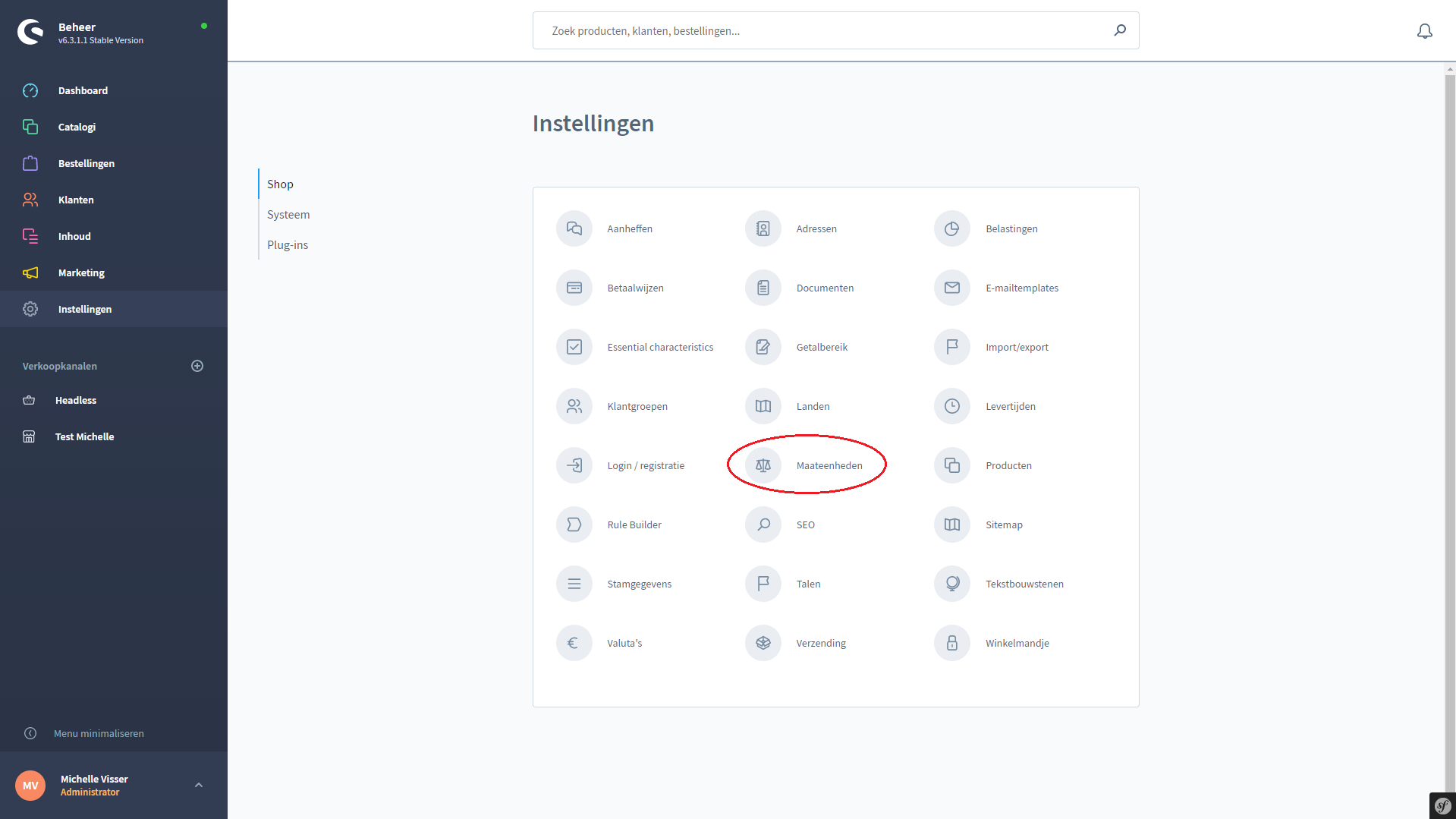Click the Winkelmandje lock icon
1456x819 pixels.
(x=951, y=643)
